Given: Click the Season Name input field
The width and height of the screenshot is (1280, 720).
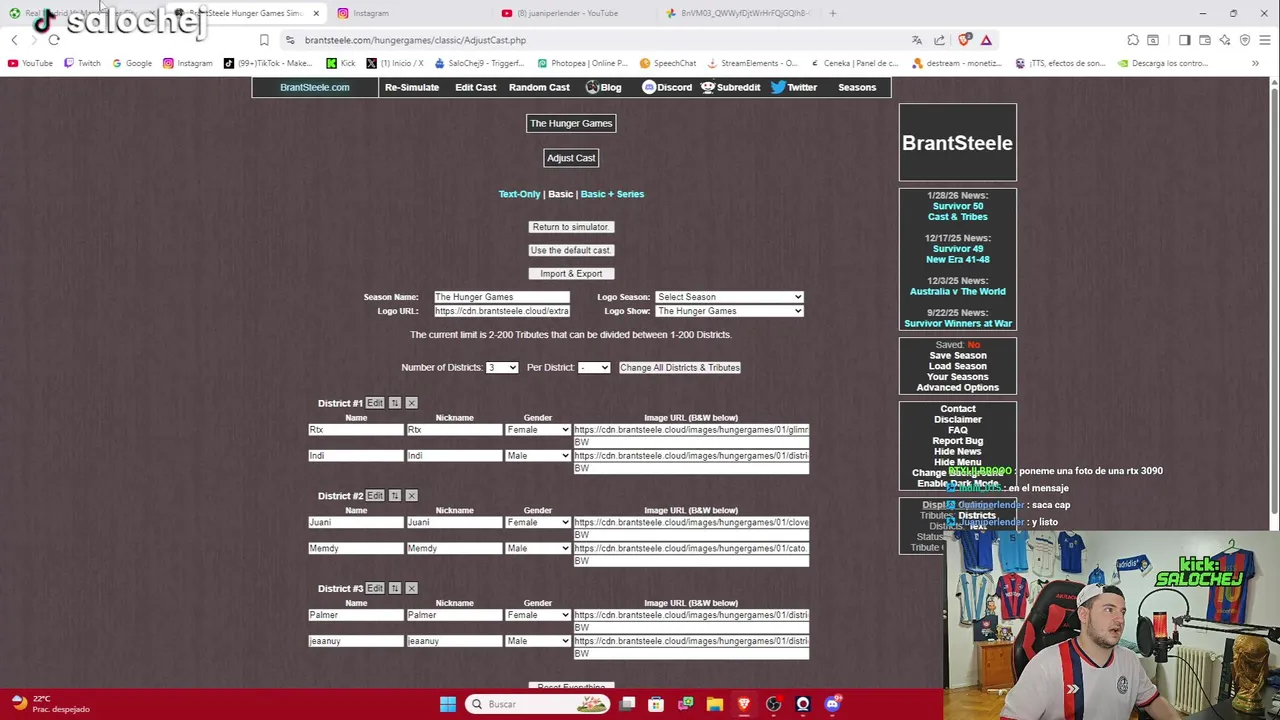Looking at the screenshot, I should coord(502,297).
